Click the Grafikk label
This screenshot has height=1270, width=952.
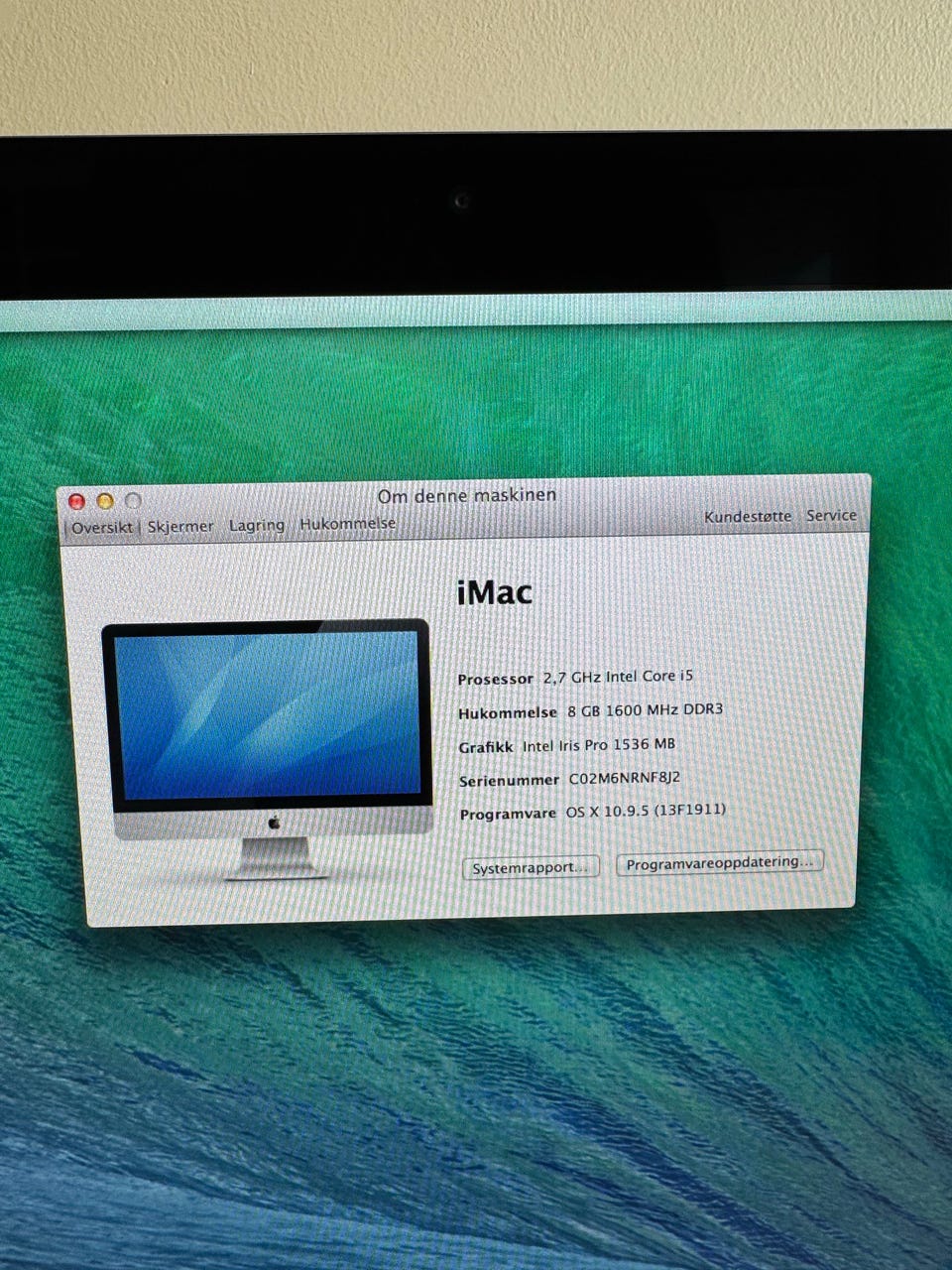(486, 747)
